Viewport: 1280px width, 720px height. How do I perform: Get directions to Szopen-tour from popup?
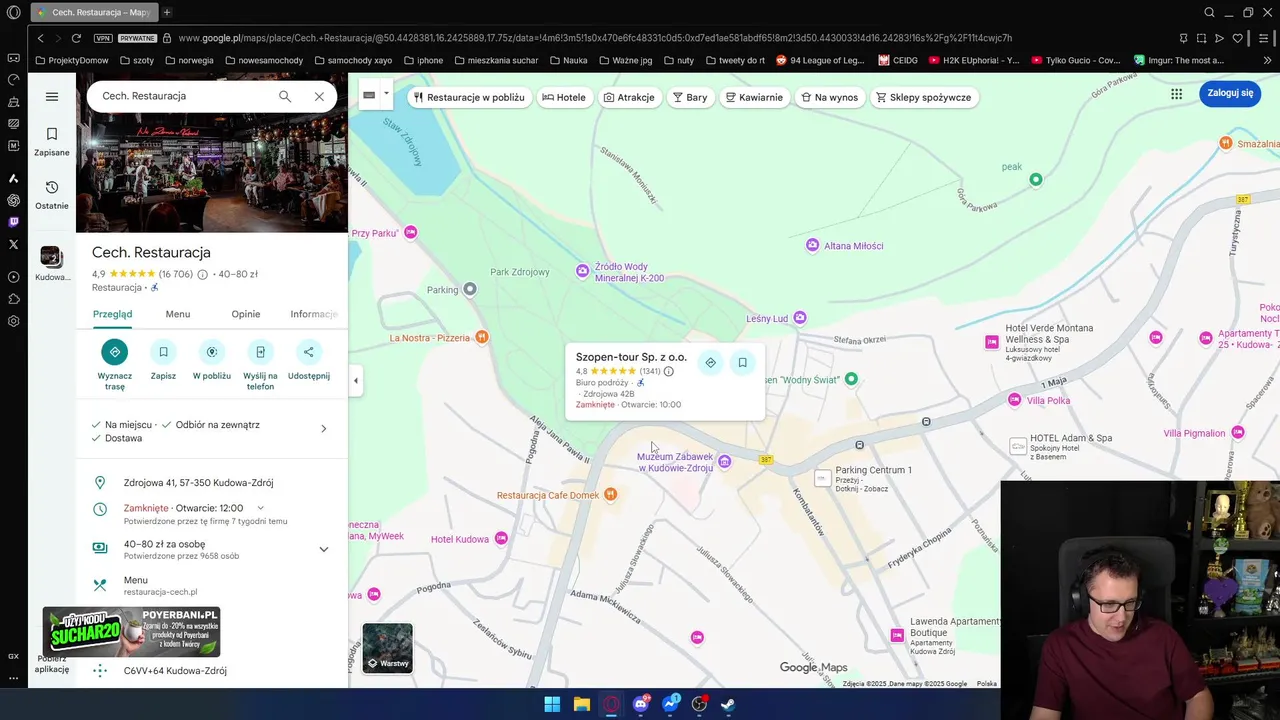click(x=710, y=363)
